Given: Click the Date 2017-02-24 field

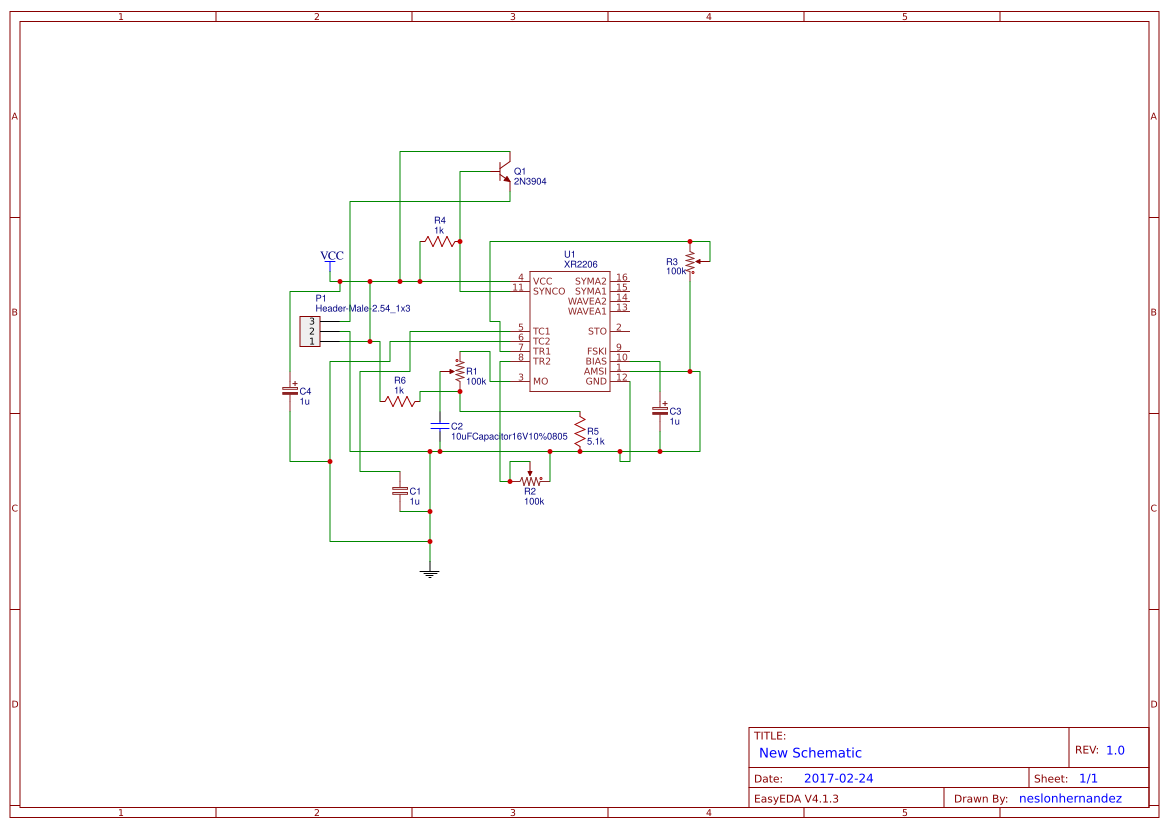Looking at the screenshot, I should point(840,777).
